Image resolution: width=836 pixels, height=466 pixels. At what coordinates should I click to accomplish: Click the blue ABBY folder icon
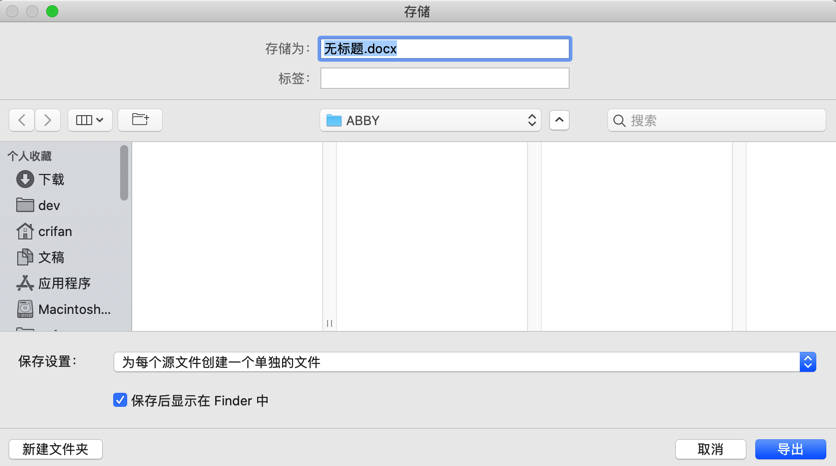[334, 120]
